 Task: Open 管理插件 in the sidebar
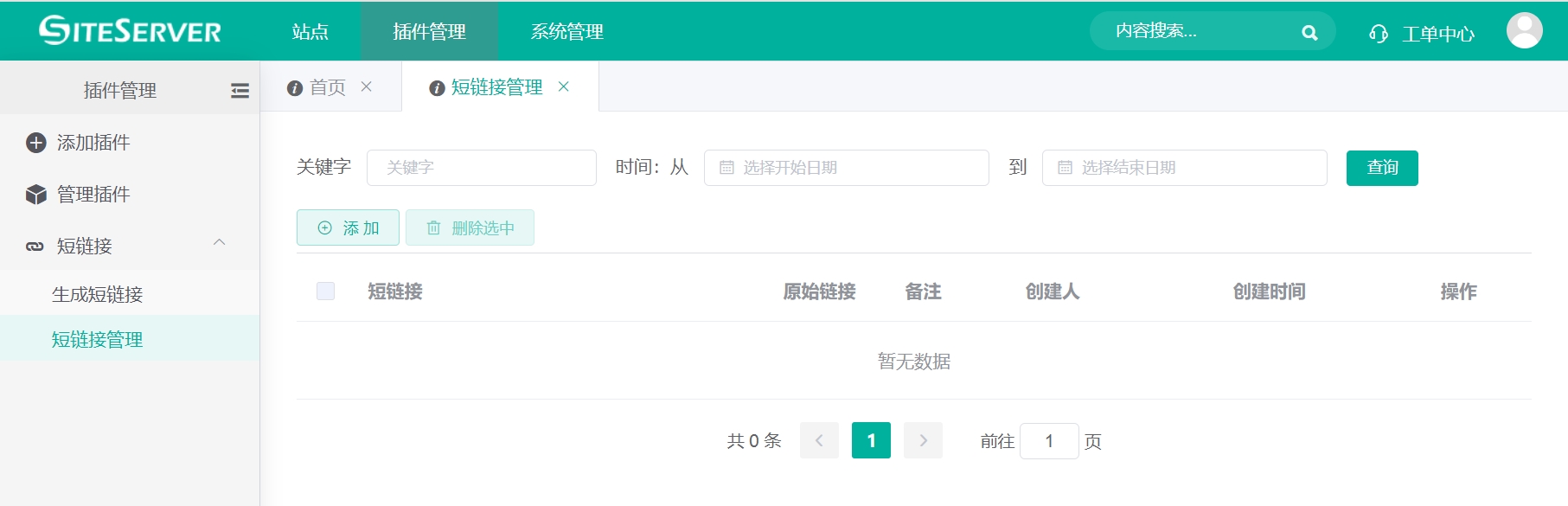(x=93, y=195)
